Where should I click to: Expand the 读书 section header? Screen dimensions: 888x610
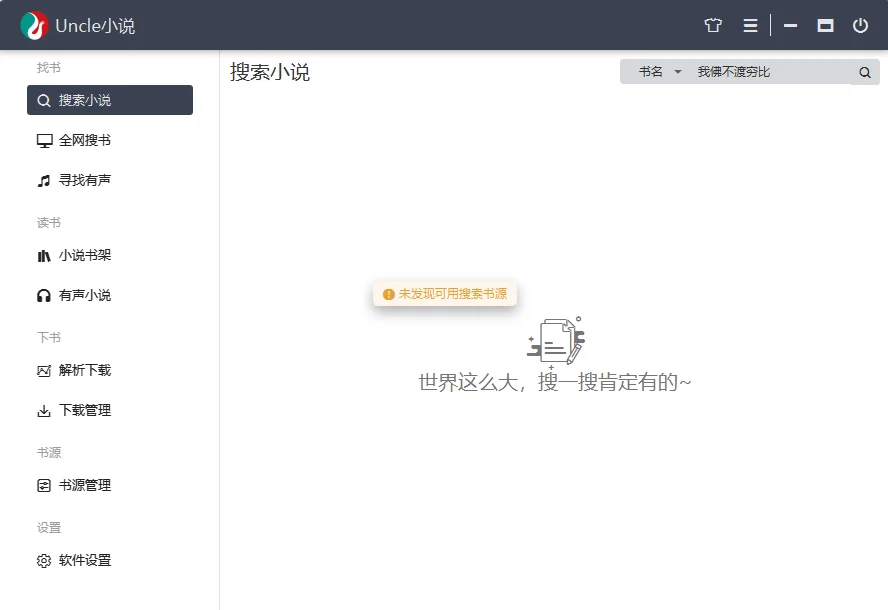click(x=48, y=222)
